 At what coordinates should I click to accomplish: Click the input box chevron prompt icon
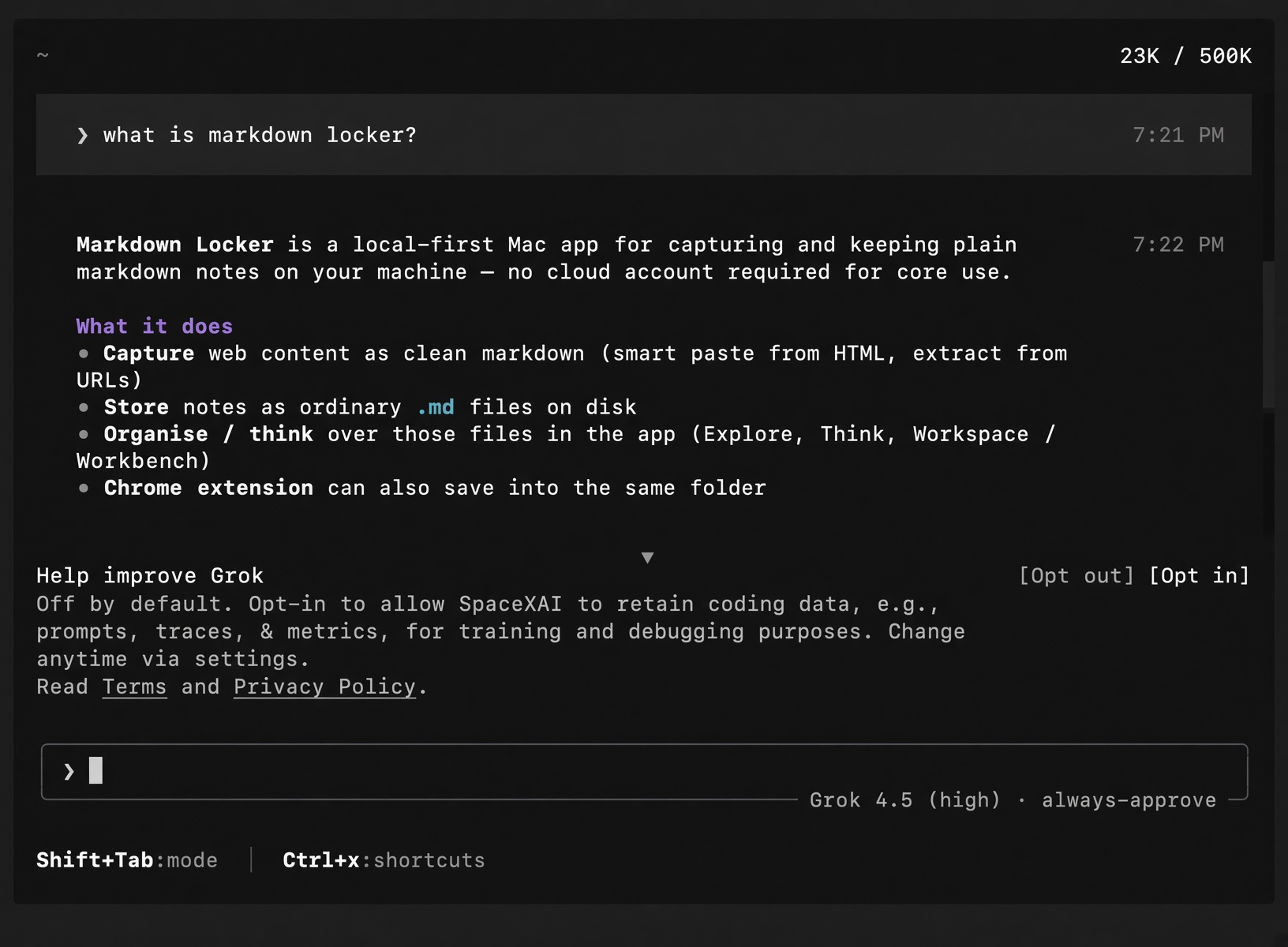pyautogui.click(x=69, y=771)
